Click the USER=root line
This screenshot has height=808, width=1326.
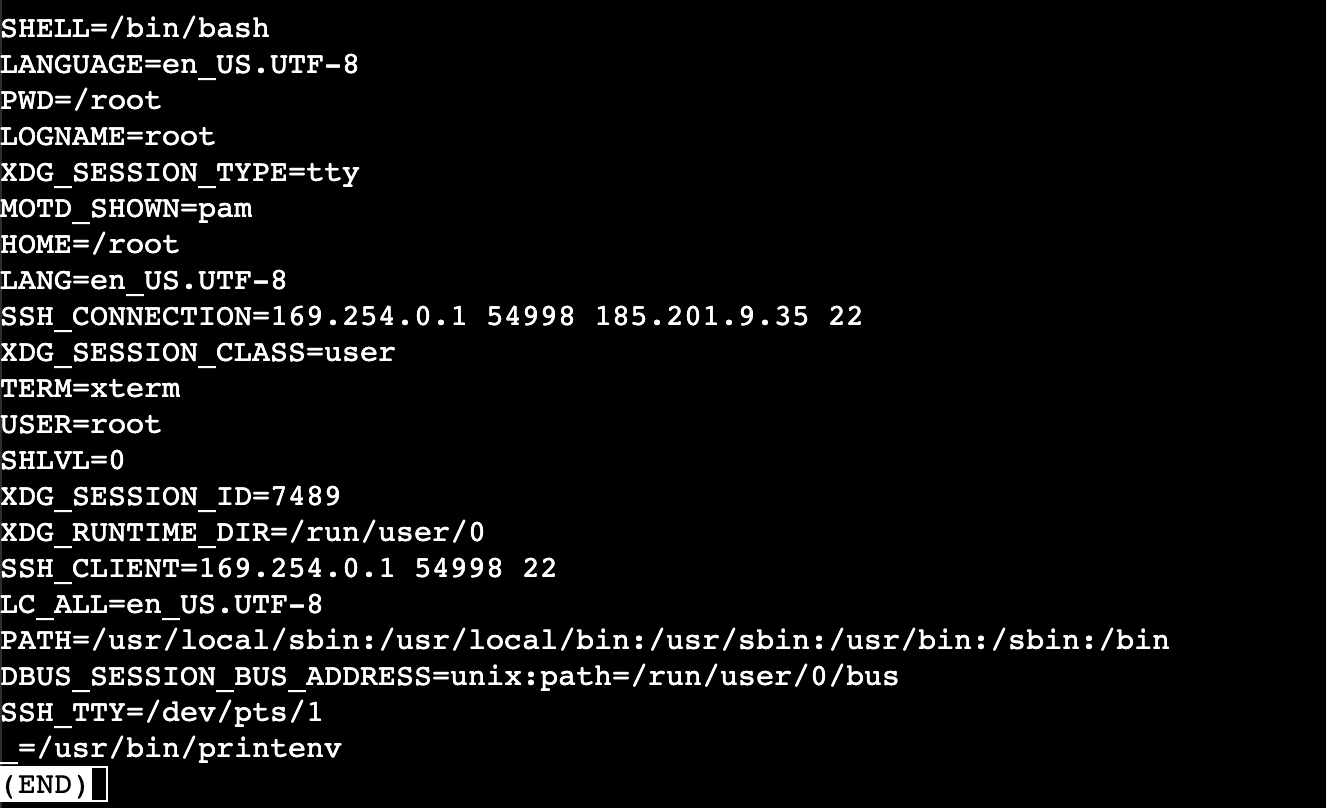click(x=81, y=424)
